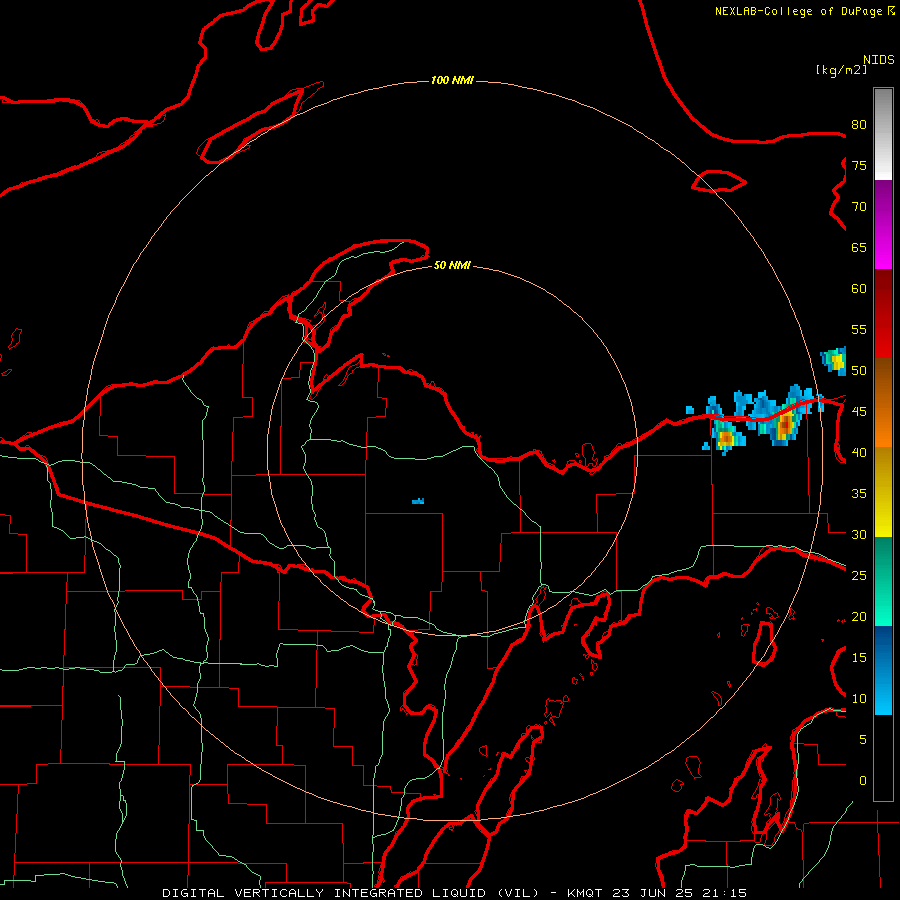Click the scale value 10
This screenshot has height=900, width=900.
(859, 699)
